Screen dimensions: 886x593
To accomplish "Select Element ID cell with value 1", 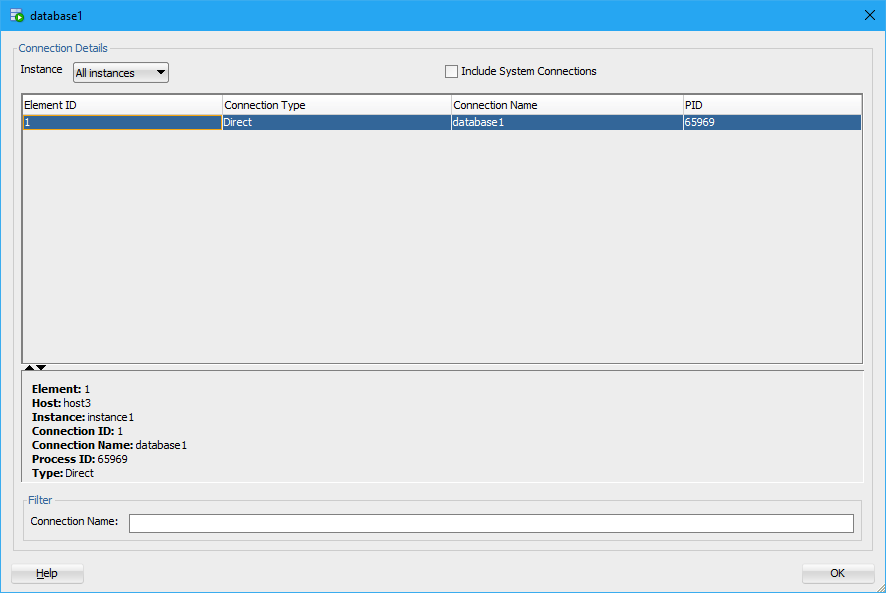I will 122,122.
